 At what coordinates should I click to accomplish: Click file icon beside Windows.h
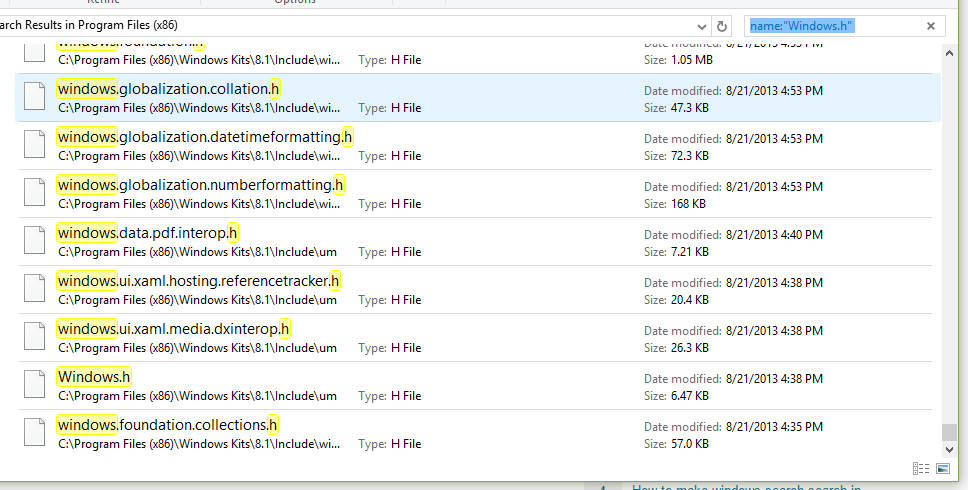(35, 385)
